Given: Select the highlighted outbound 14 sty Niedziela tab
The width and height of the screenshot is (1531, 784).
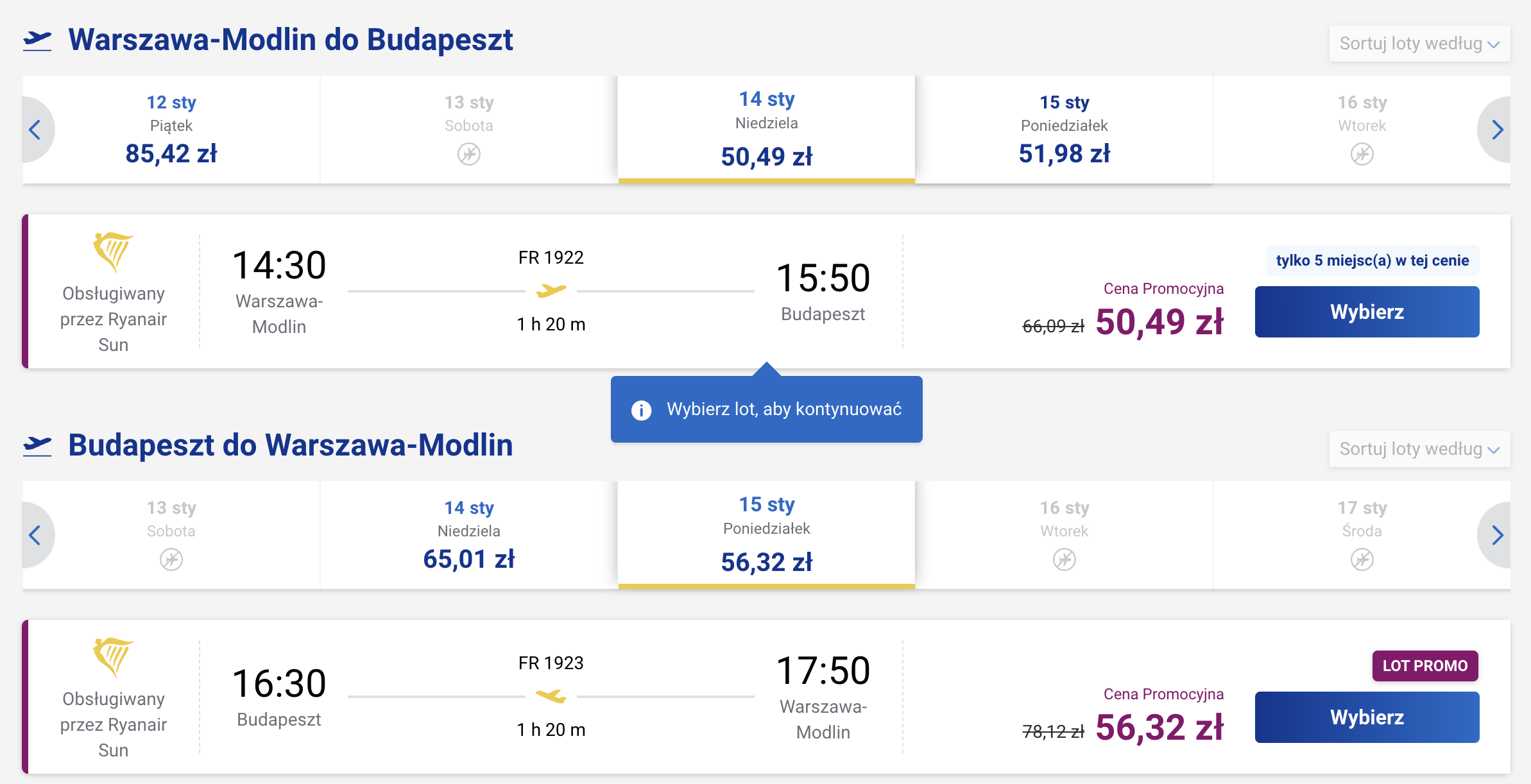Looking at the screenshot, I should click(767, 130).
